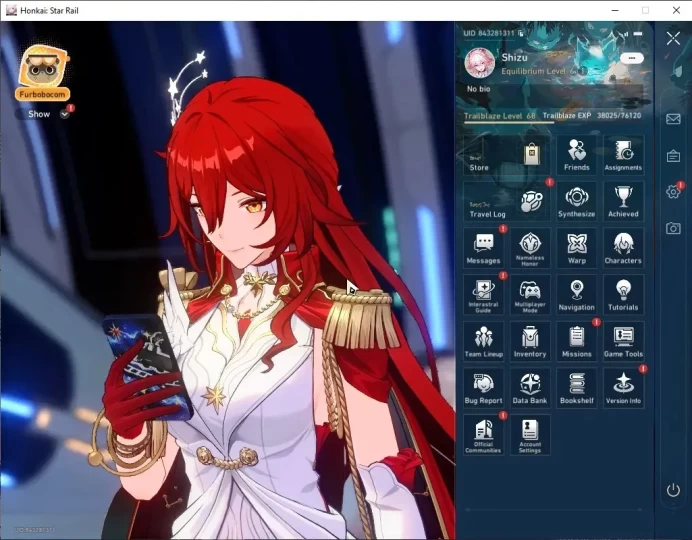Open Version Info
Screen dimensions: 692x540
[623, 388]
